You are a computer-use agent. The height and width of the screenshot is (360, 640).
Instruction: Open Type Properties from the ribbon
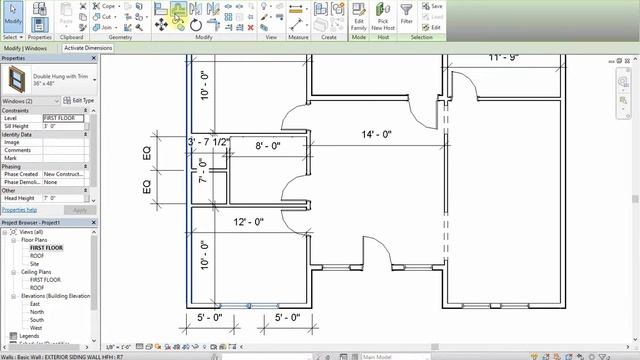[40, 8]
